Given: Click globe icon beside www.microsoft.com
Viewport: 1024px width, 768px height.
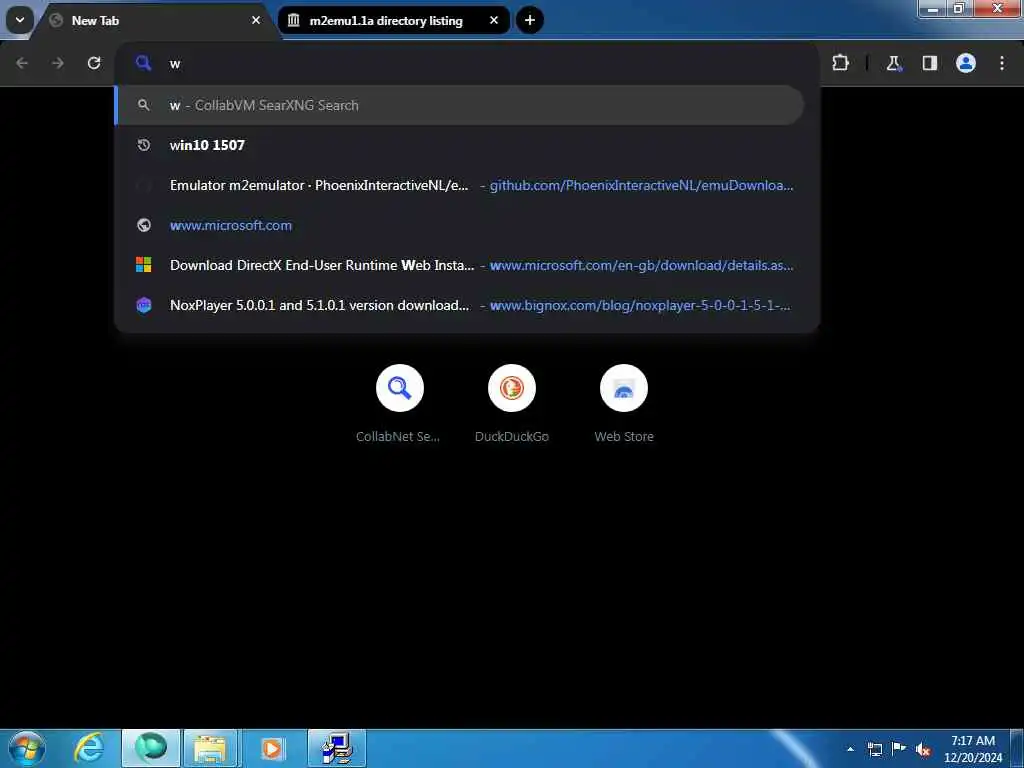Looking at the screenshot, I should 144,225.
